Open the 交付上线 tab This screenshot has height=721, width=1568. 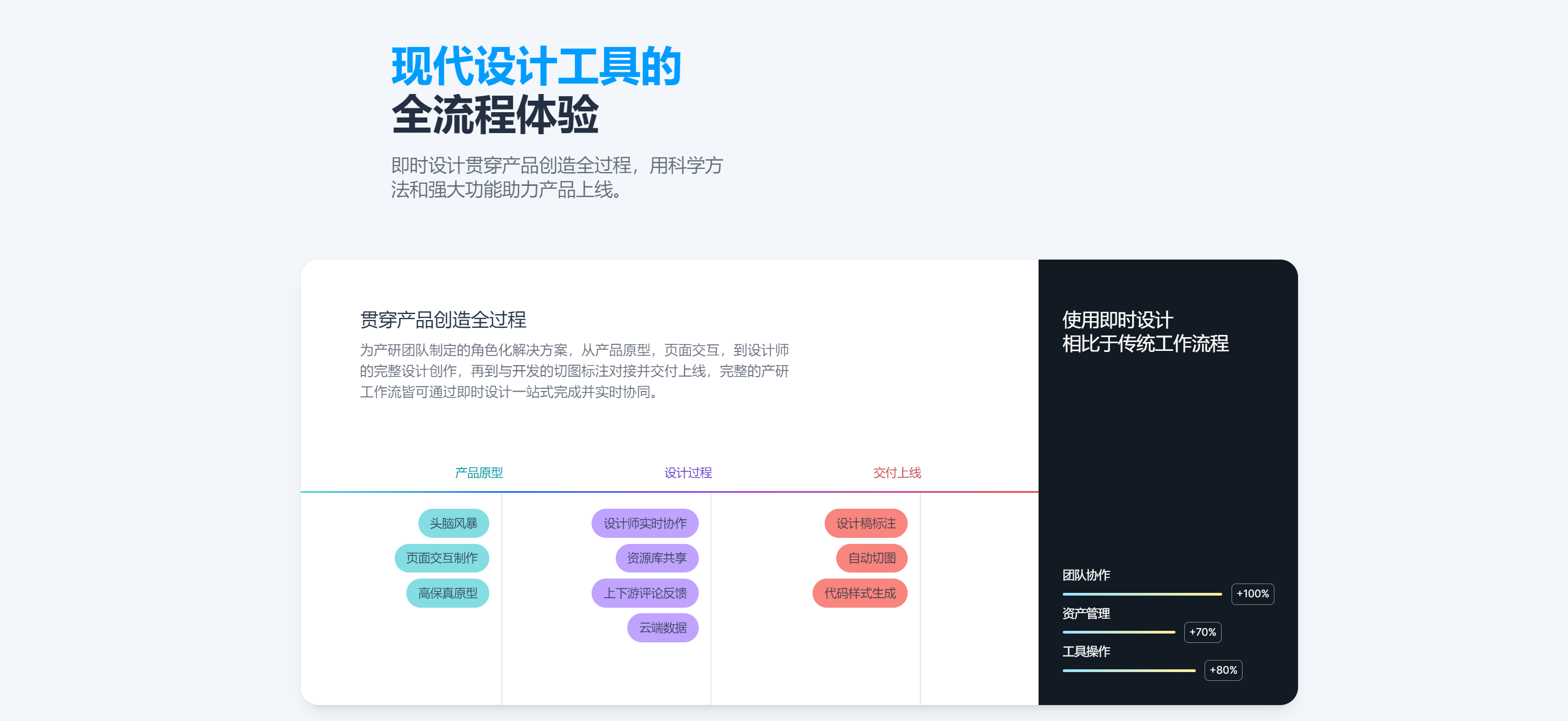(x=897, y=472)
